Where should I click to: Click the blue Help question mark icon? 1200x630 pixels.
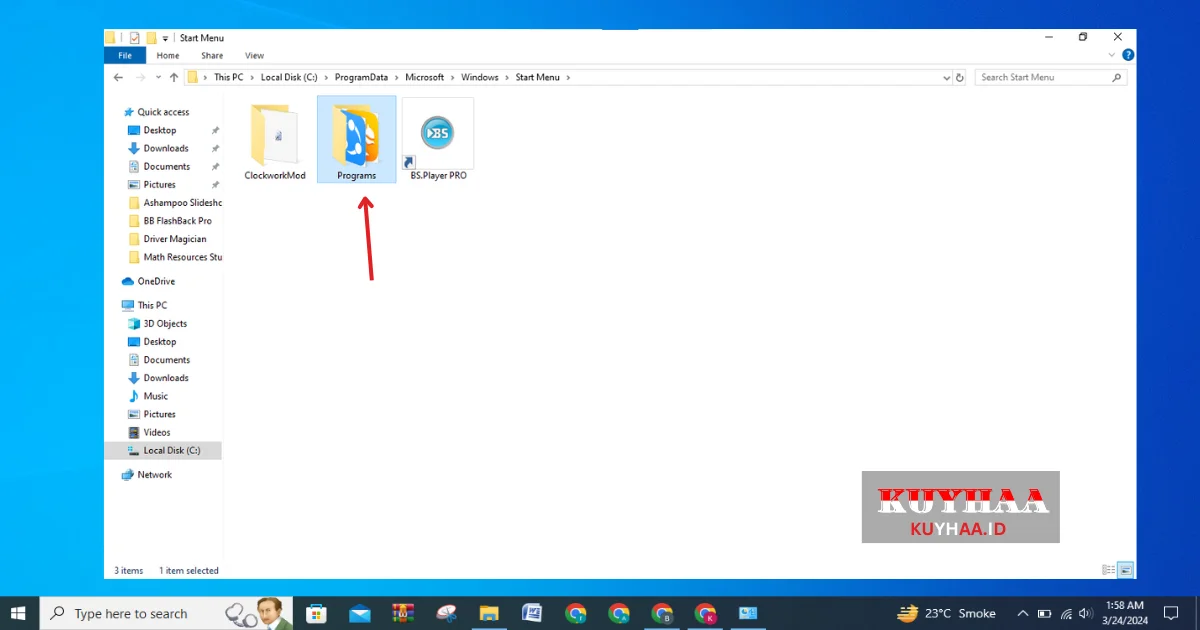[x=1128, y=55]
